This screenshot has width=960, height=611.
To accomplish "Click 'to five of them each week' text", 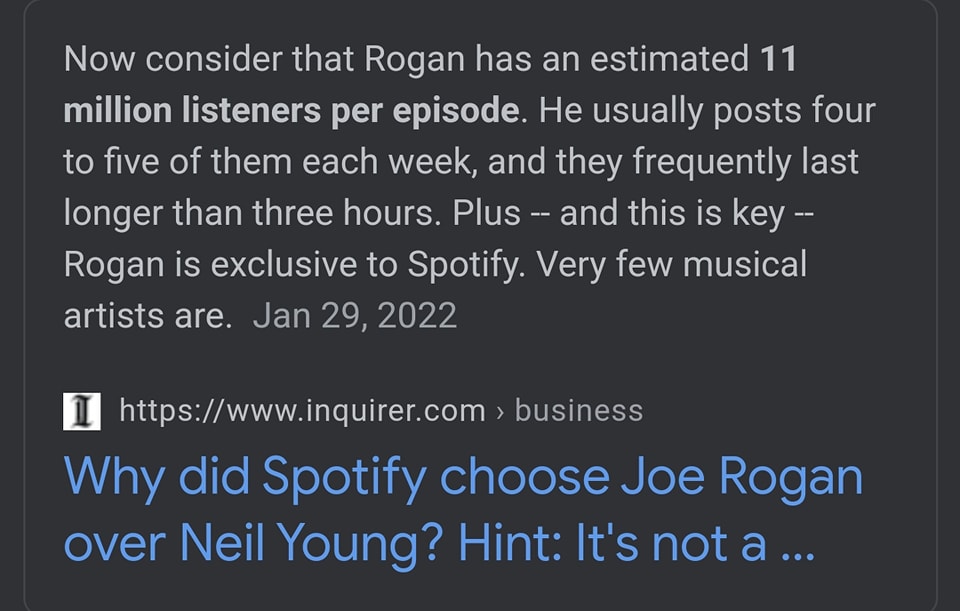I will tap(269, 162).
